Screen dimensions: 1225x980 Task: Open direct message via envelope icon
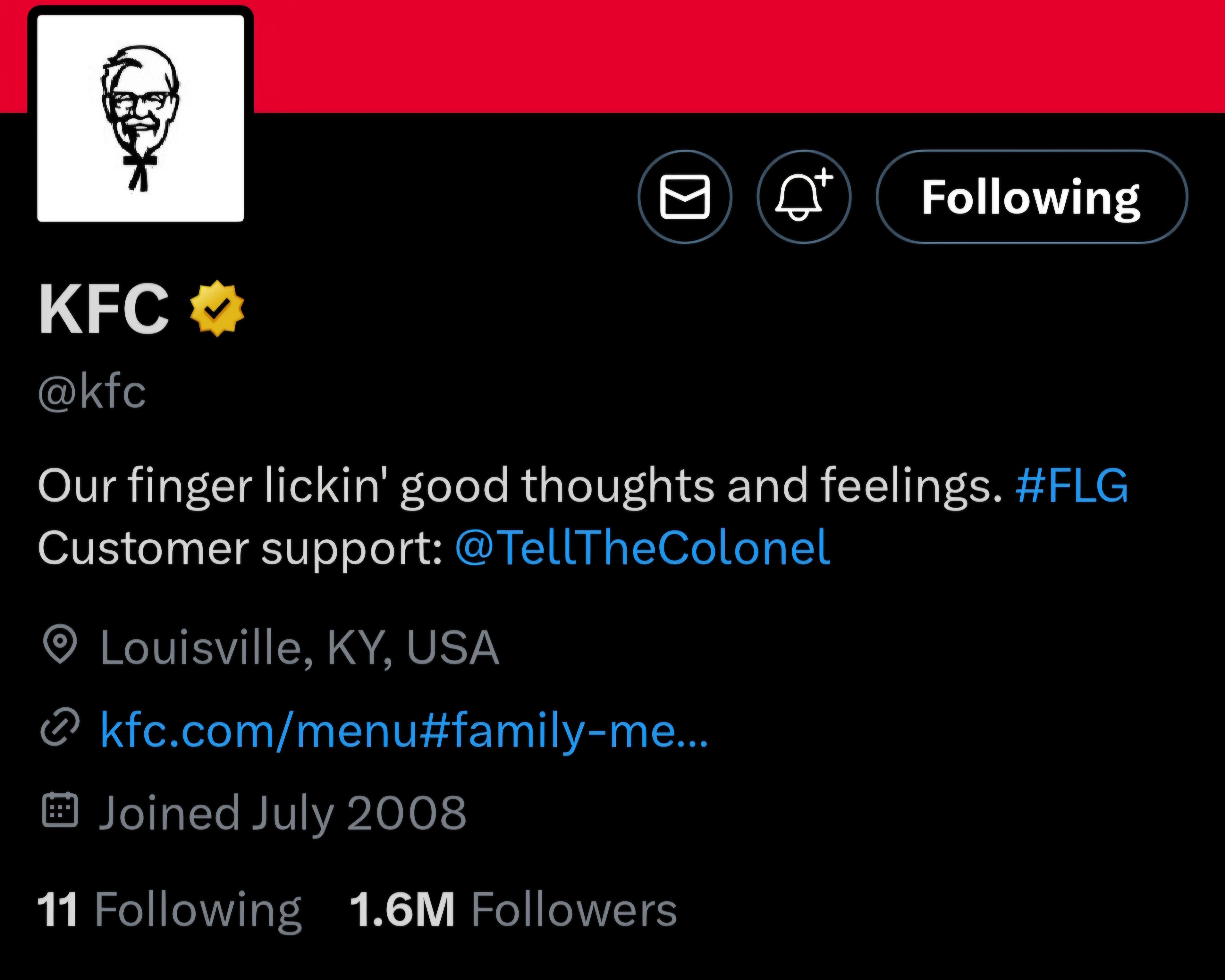coord(685,197)
